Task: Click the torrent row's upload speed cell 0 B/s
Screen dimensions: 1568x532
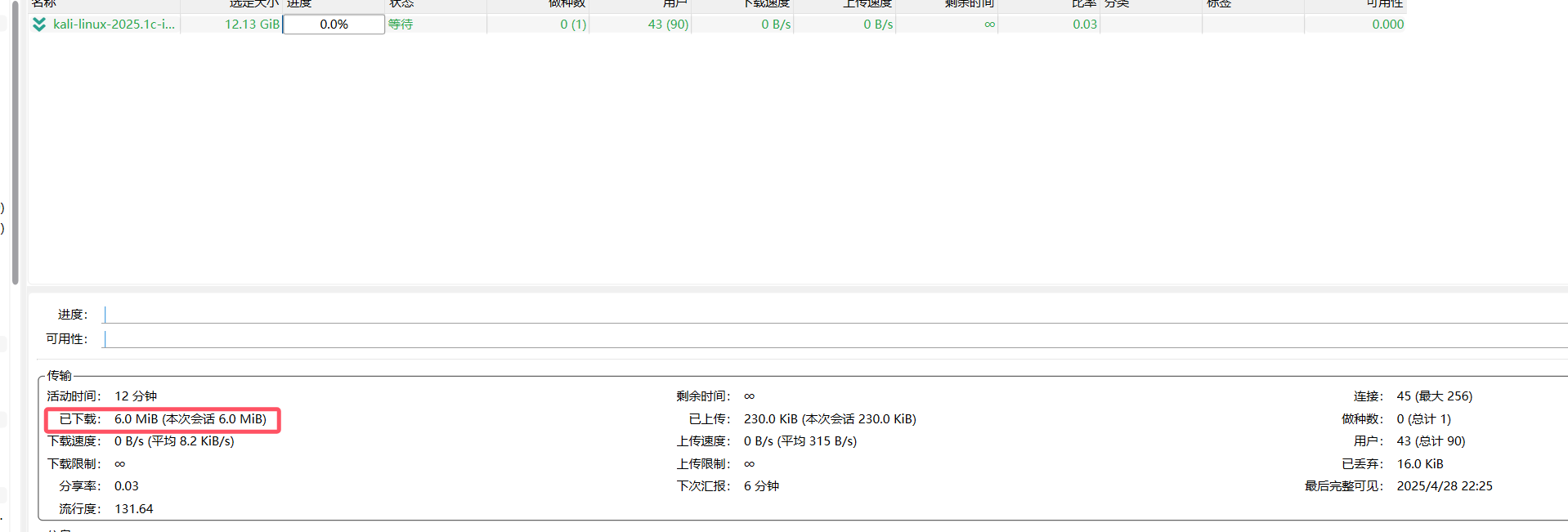Action: pyautogui.click(x=878, y=25)
